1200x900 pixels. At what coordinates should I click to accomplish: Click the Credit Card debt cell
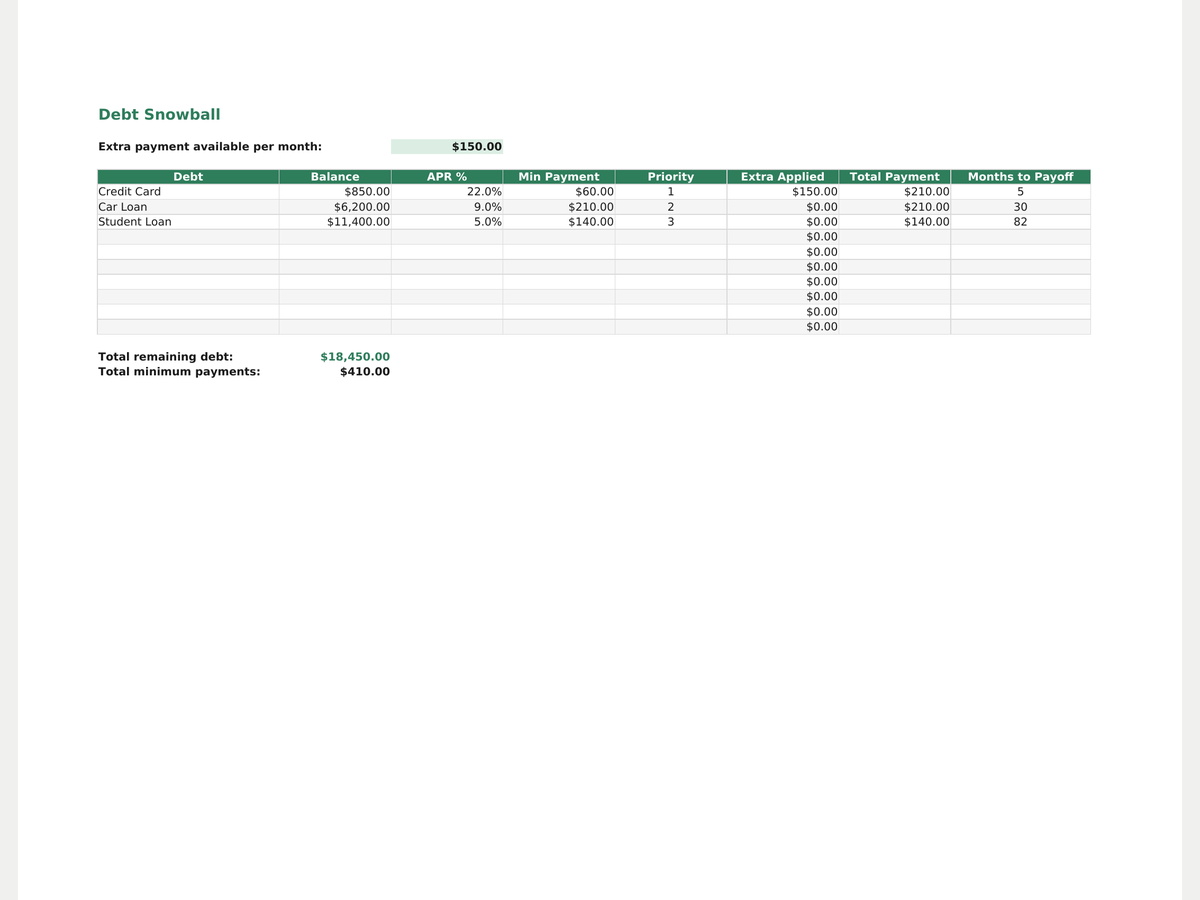188,192
